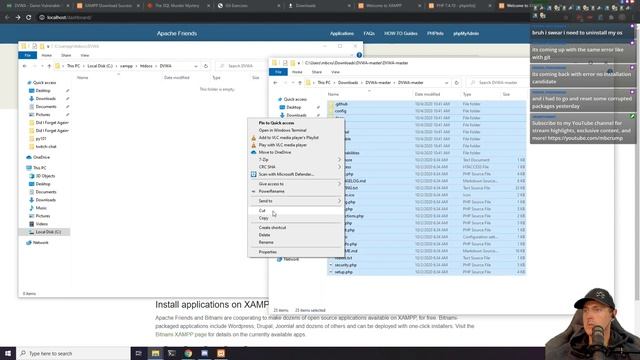Open Applications link in Apache Friends header

[342, 33]
